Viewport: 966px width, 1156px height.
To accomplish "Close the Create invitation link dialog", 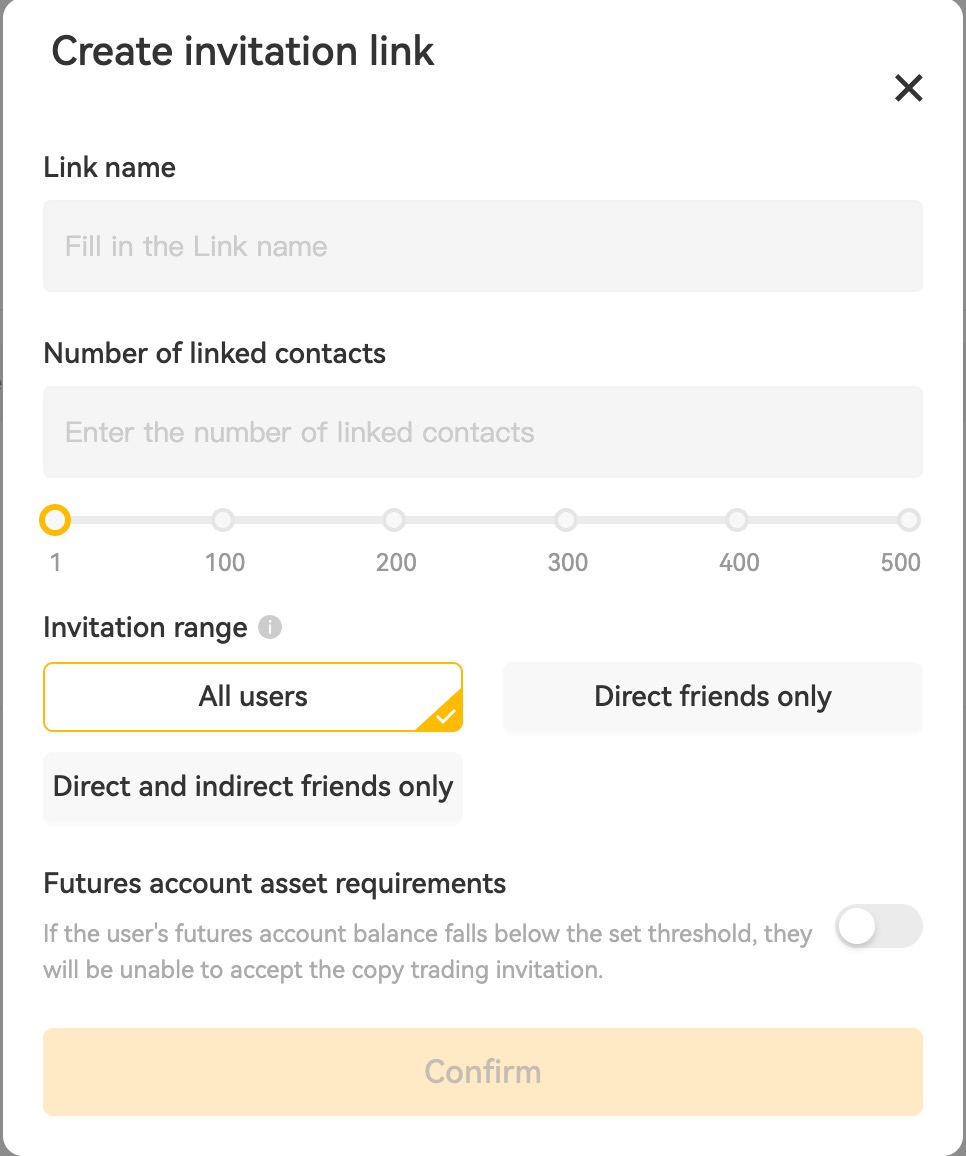I will click(x=908, y=89).
